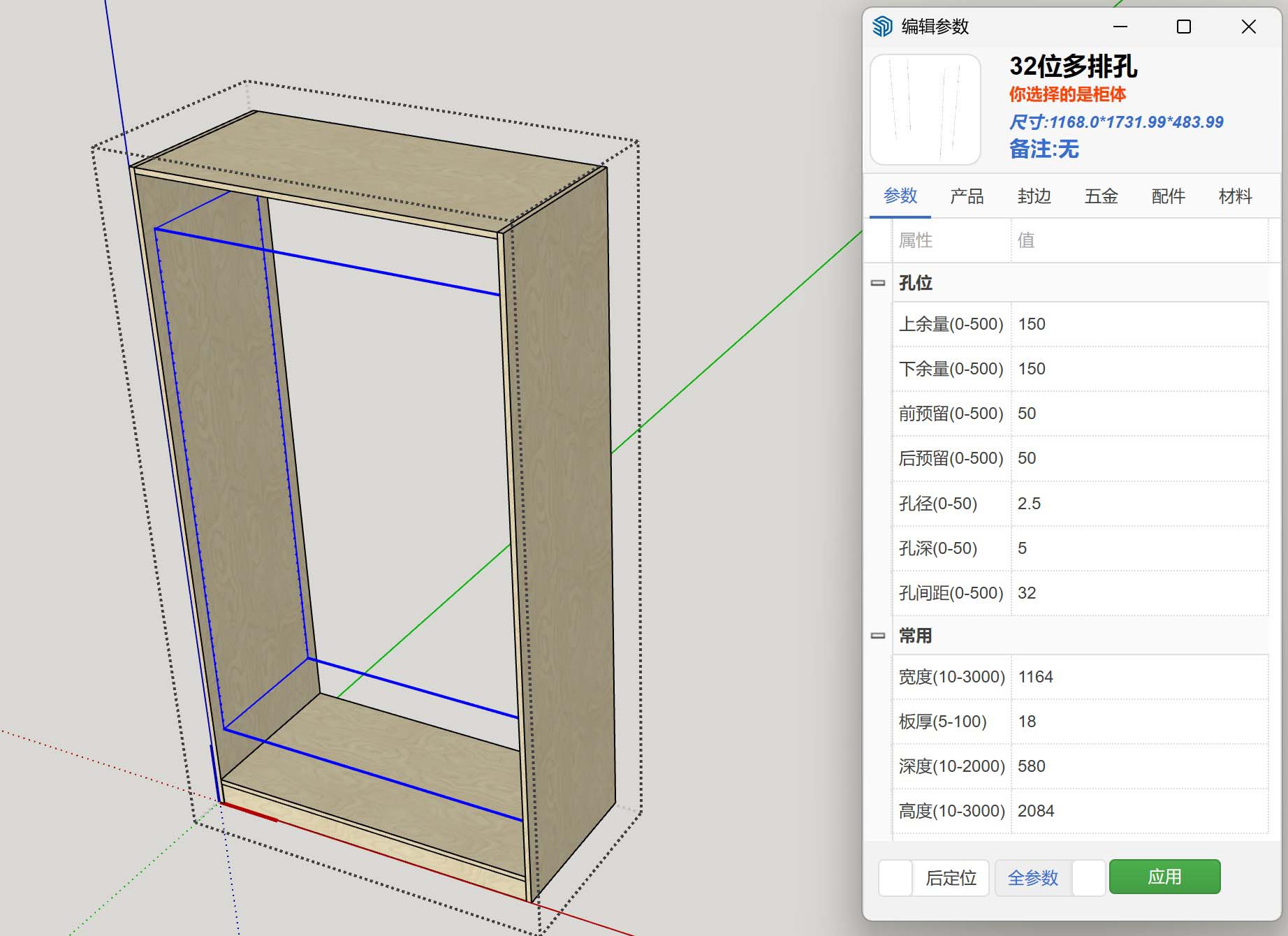Edit the 孔径 value field showing 2.5
The height and width of the screenshot is (936, 1288).
[1083, 503]
